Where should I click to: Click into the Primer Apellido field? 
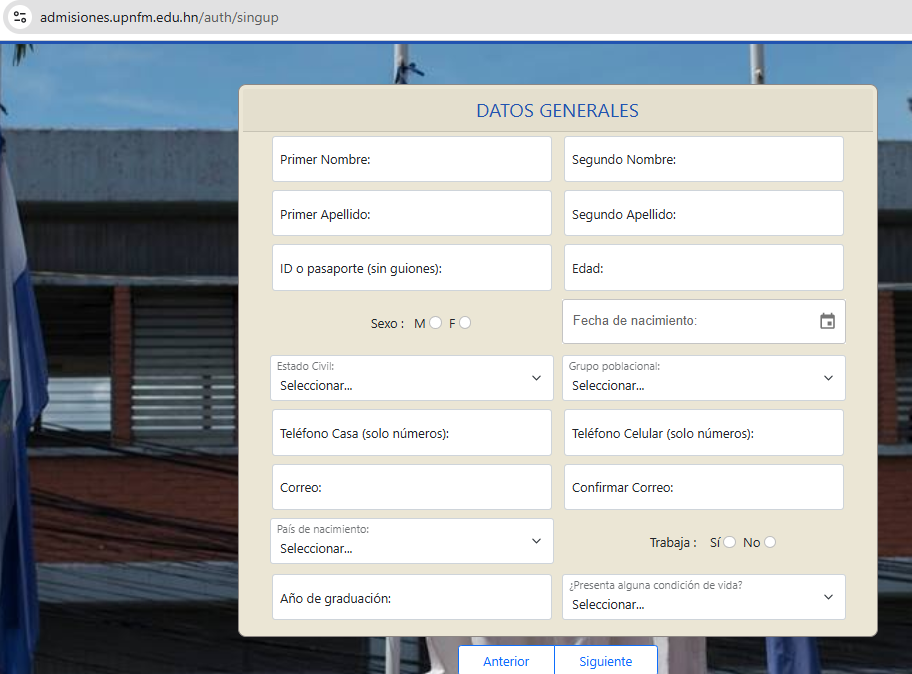coord(412,213)
